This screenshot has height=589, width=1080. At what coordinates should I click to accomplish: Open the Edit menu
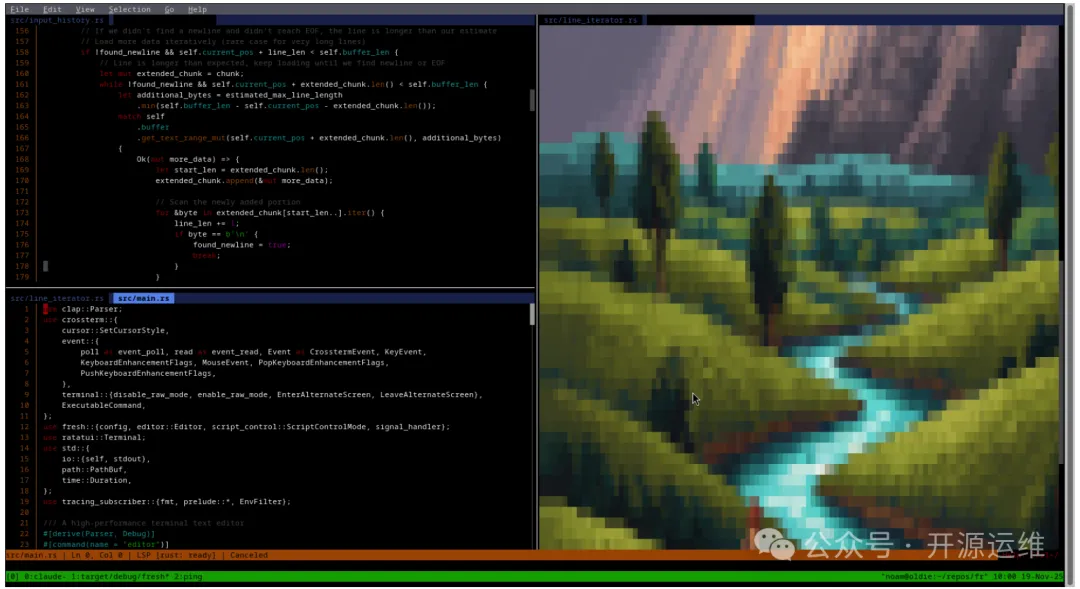tap(52, 9)
